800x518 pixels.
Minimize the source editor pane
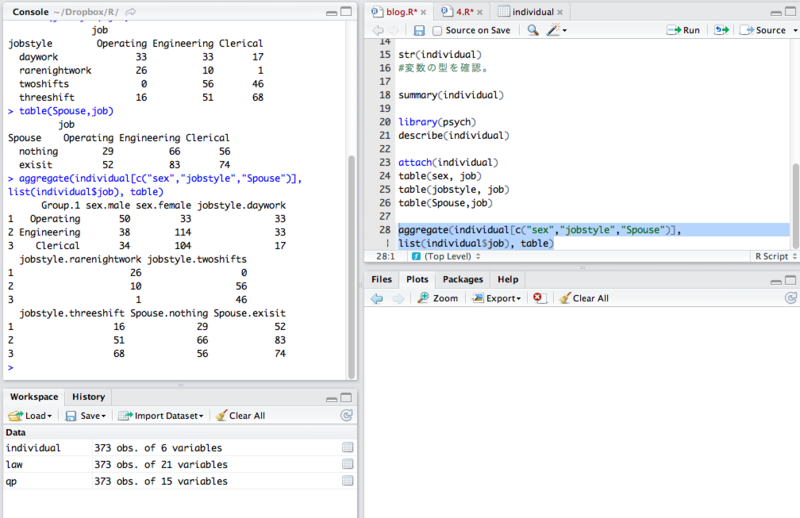tap(776, 12)
